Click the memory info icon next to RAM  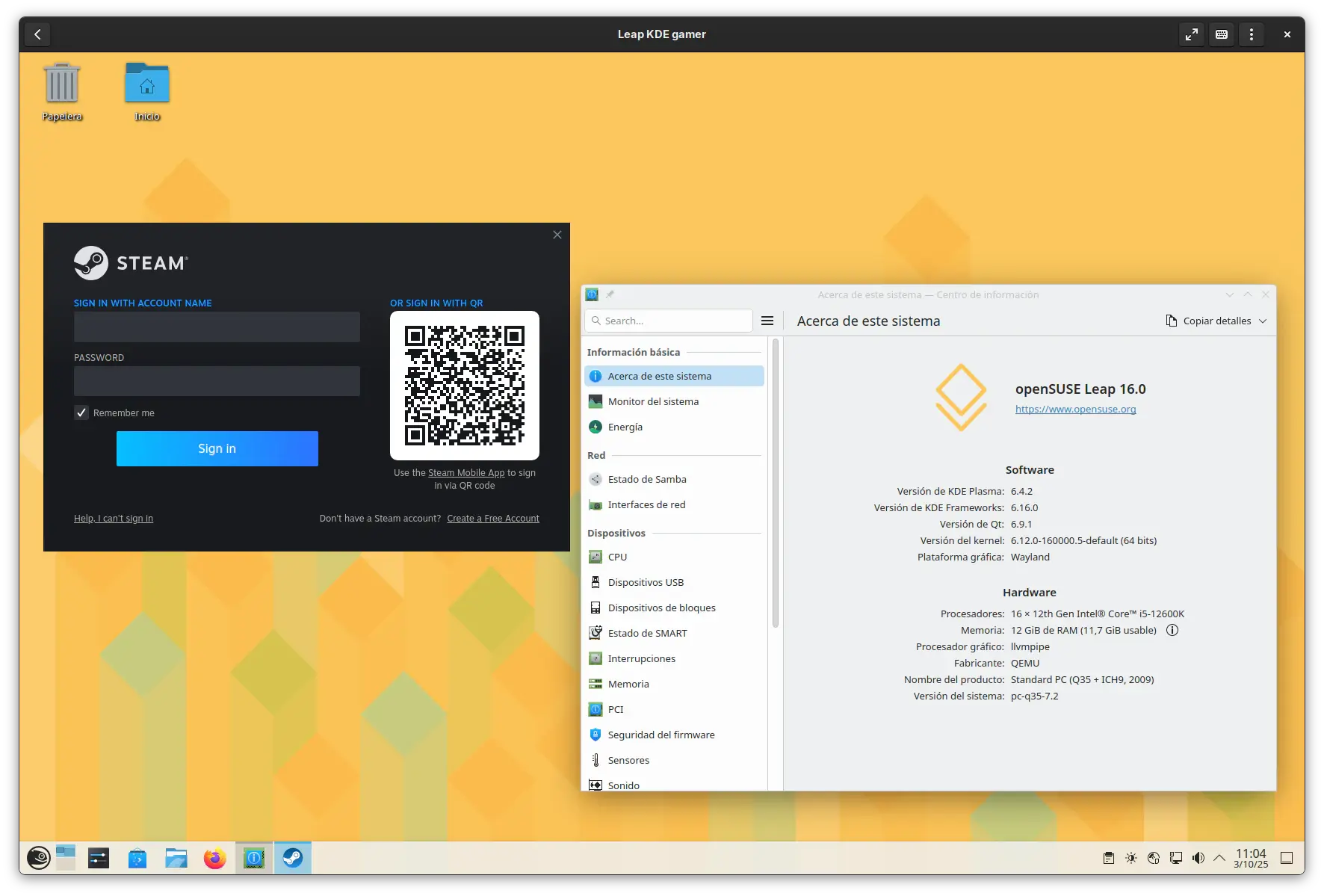click(1172, 630)
